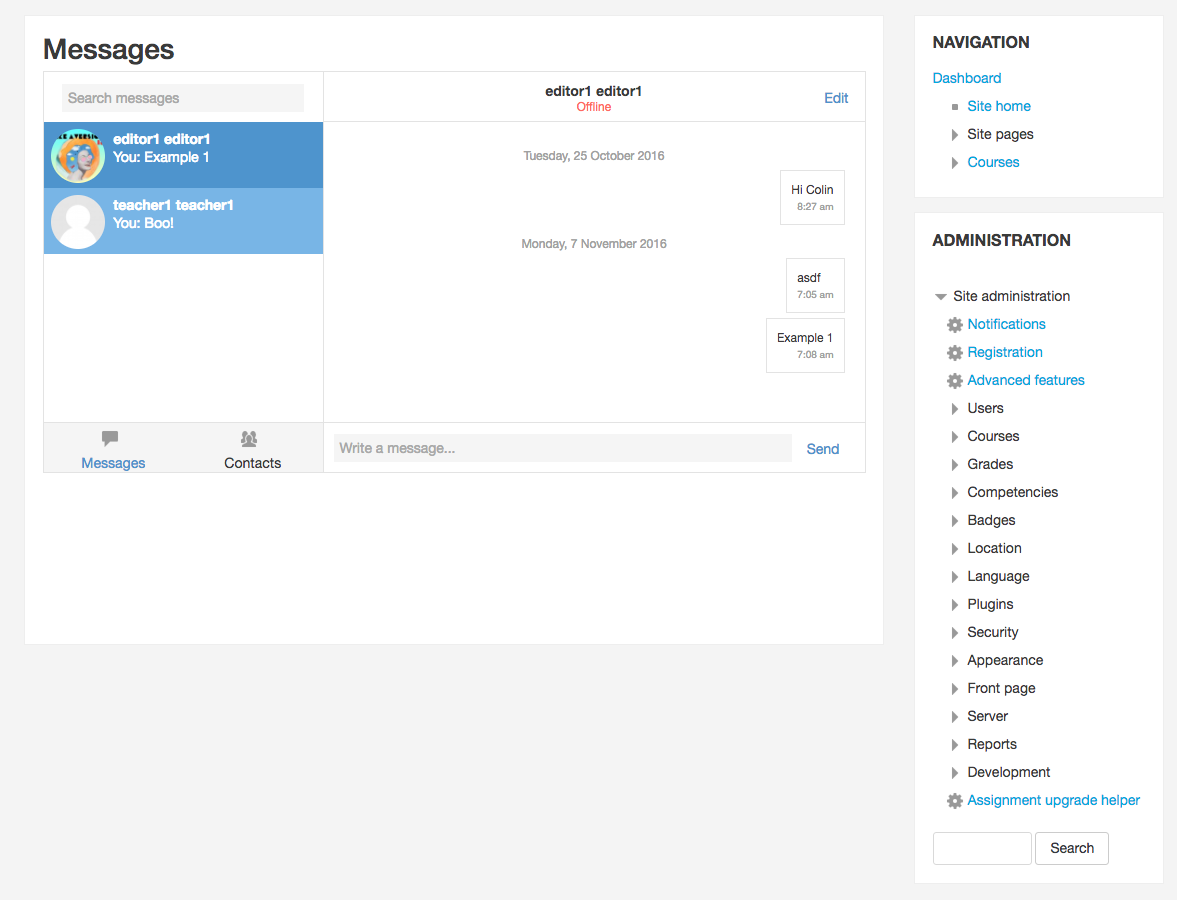
Task: Expand the Competencies section arrow
Action: pos(955,492)
